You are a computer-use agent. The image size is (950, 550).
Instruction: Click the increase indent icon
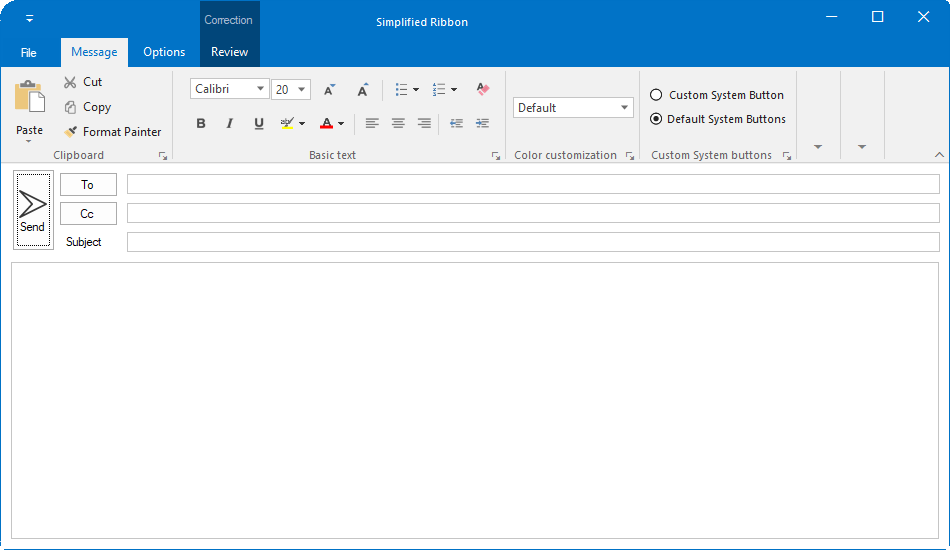[483, 123]
